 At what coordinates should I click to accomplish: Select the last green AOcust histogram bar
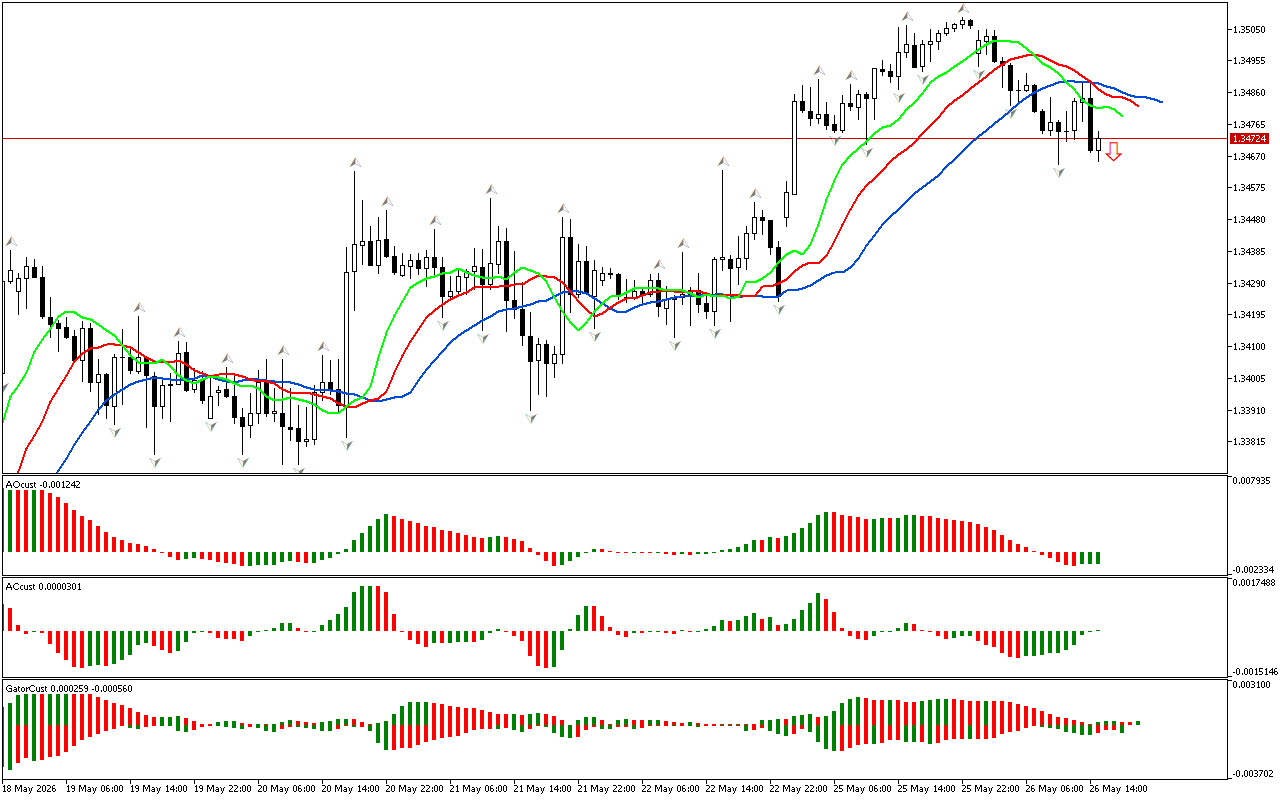point(1097,557)
